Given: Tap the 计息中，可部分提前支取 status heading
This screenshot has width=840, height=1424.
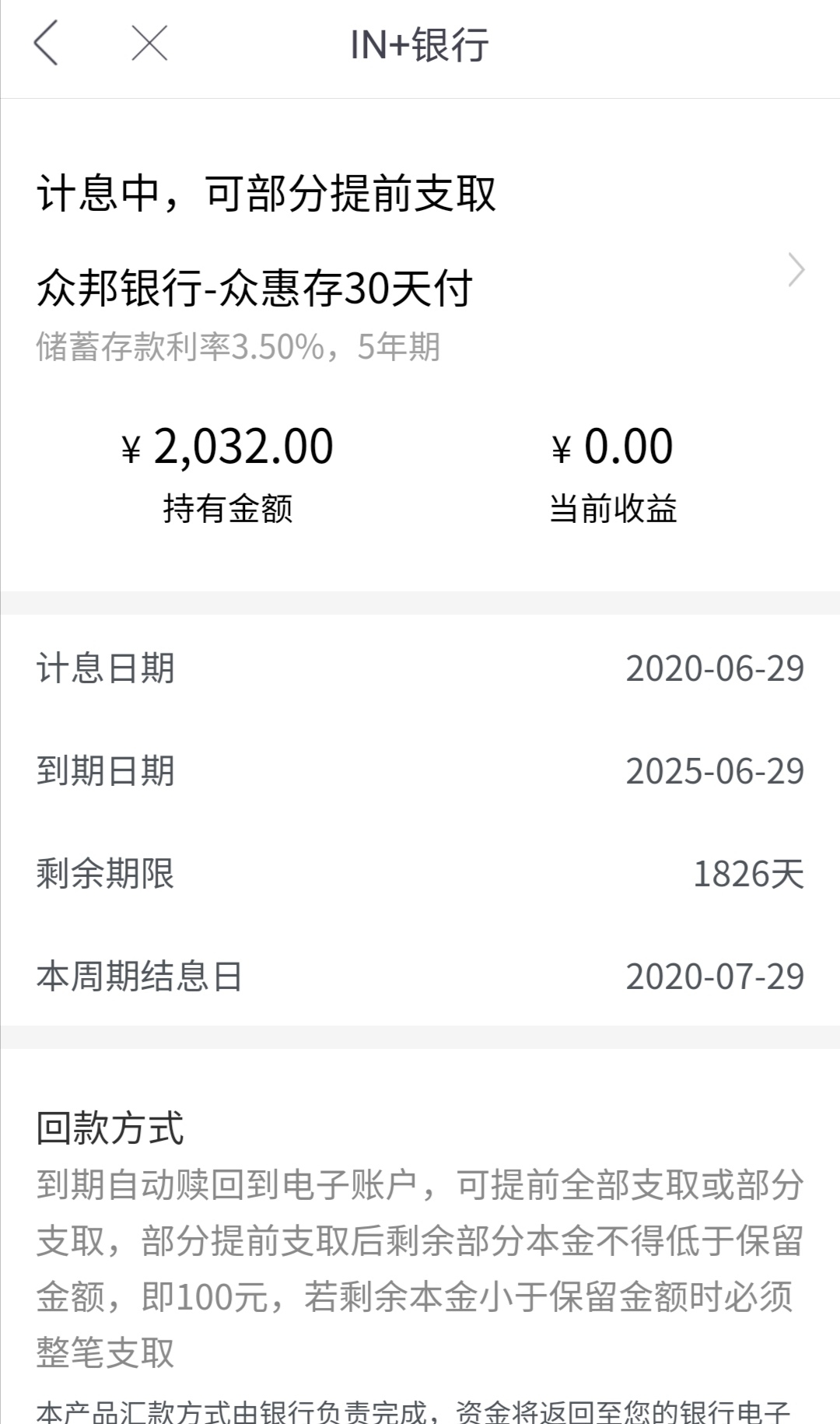Looking at the screenshot, I should [x=266, y=193].
